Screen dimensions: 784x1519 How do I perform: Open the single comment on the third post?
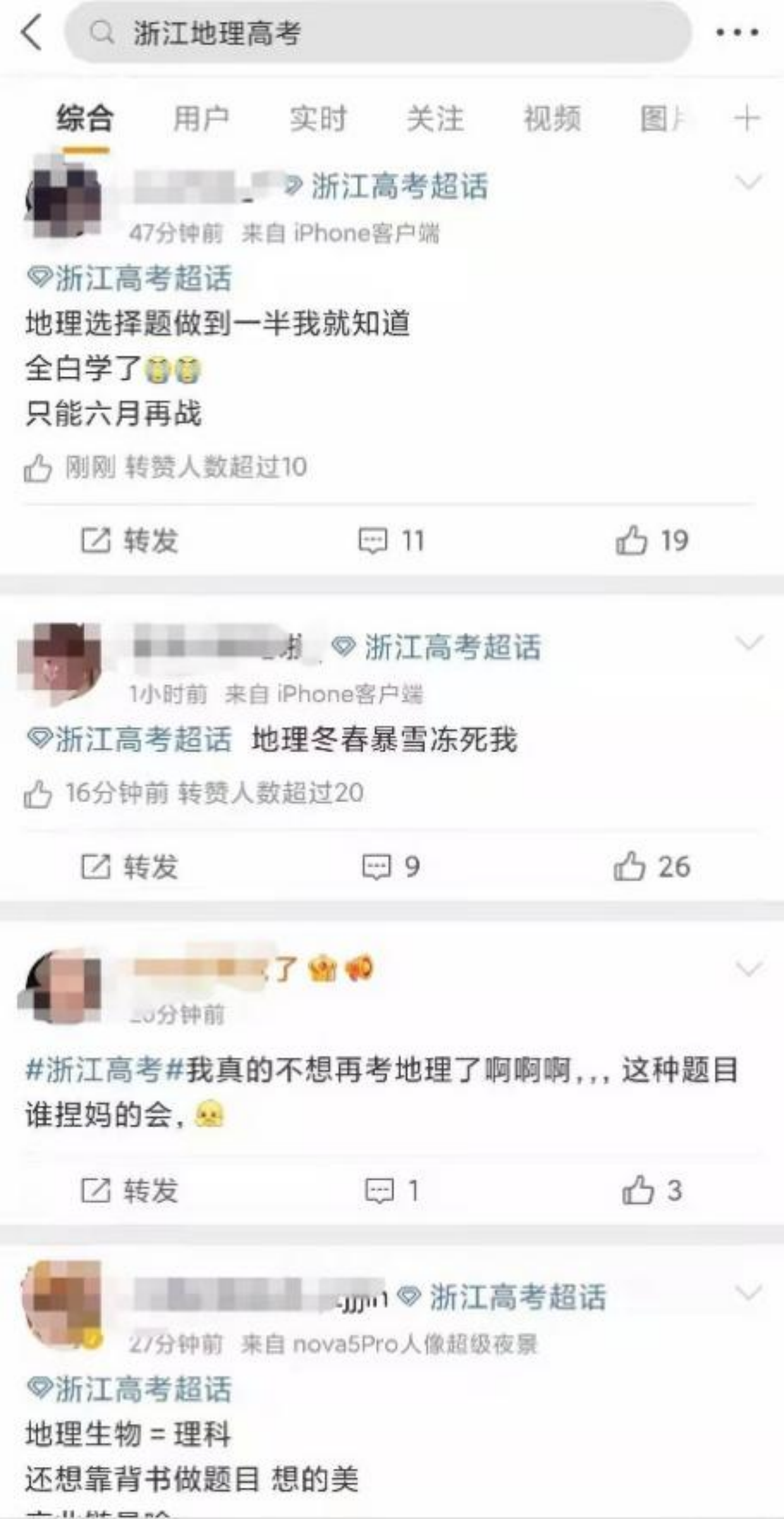tap(391, 1190)
